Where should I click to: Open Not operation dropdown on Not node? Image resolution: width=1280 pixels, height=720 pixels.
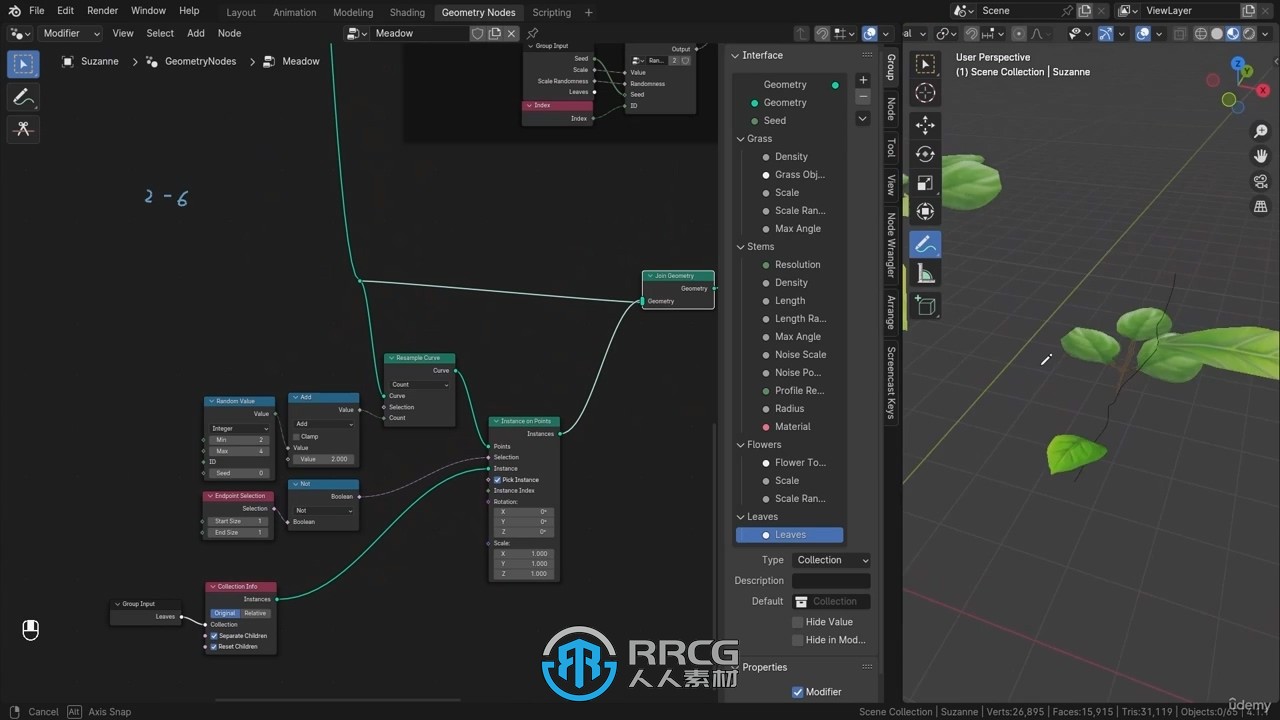(323, 510)
